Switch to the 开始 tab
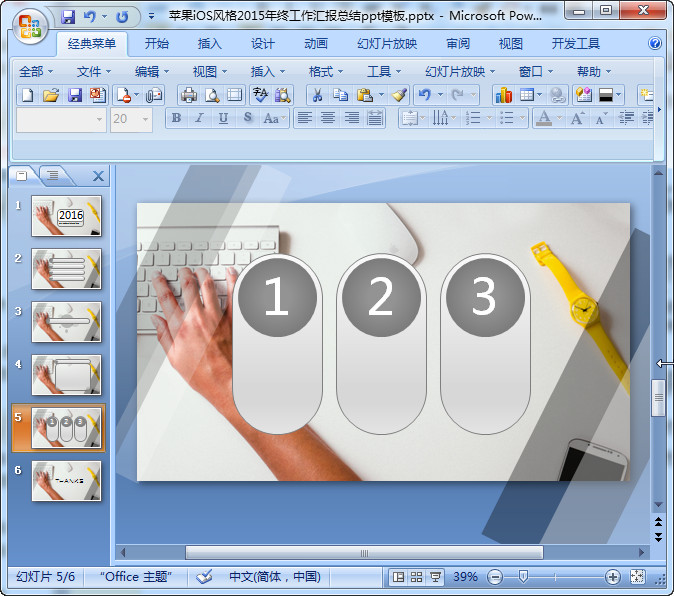The image size is (674, 596). (156, 43)
